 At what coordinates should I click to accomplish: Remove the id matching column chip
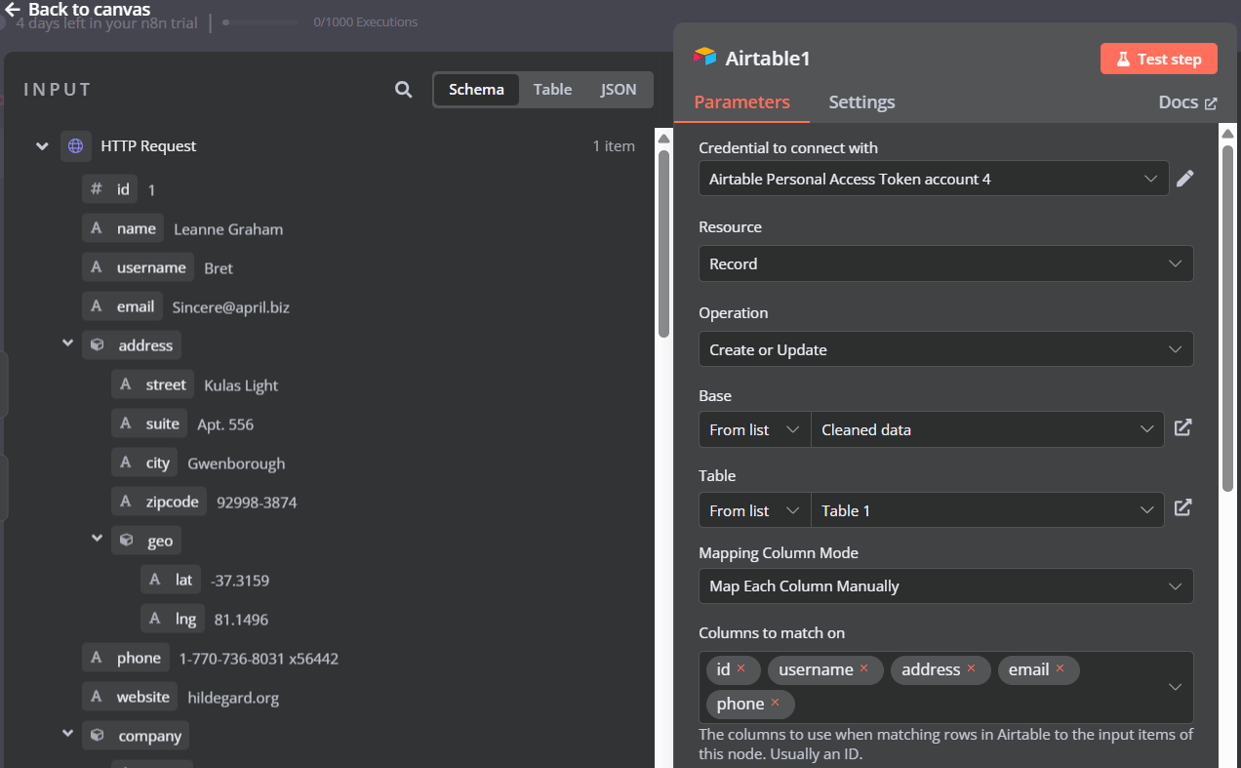point(743,670)
